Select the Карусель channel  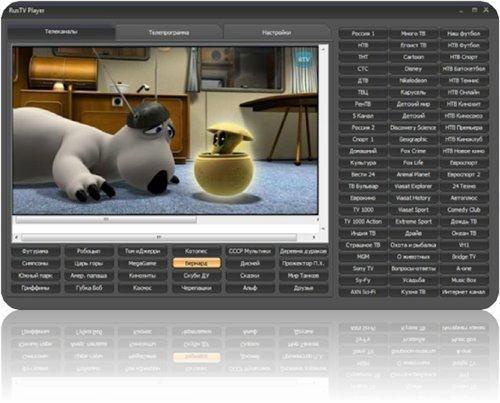tap(413, 92)
